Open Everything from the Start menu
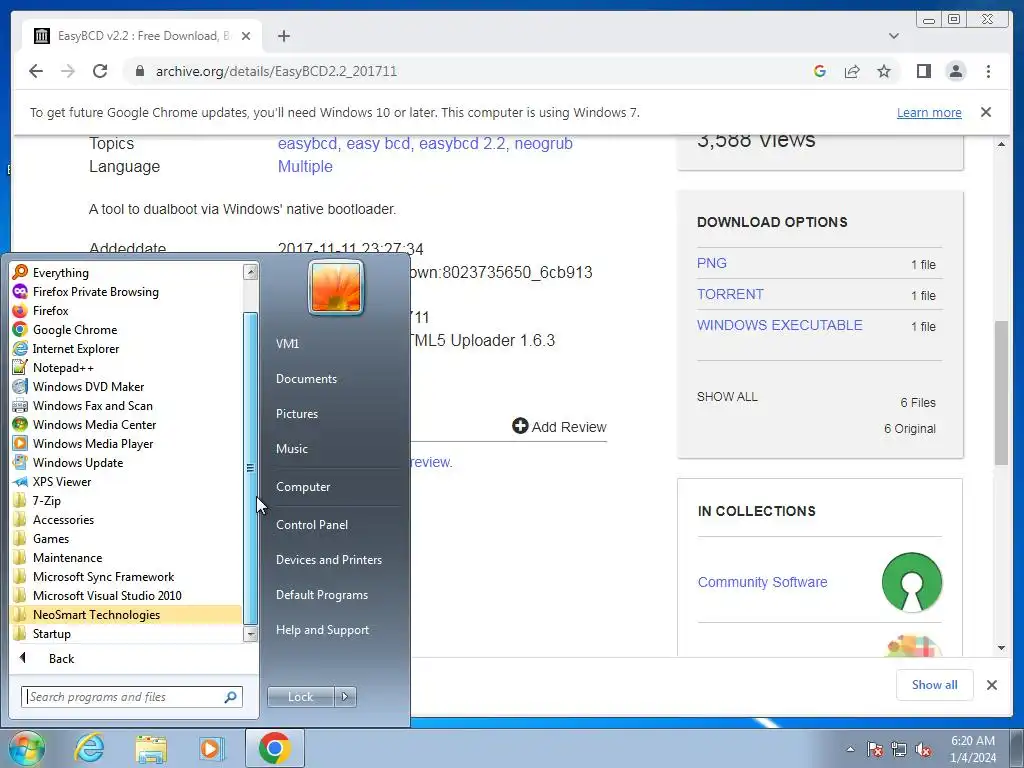This screenshot has height=768, width=1024. (60, 272)
